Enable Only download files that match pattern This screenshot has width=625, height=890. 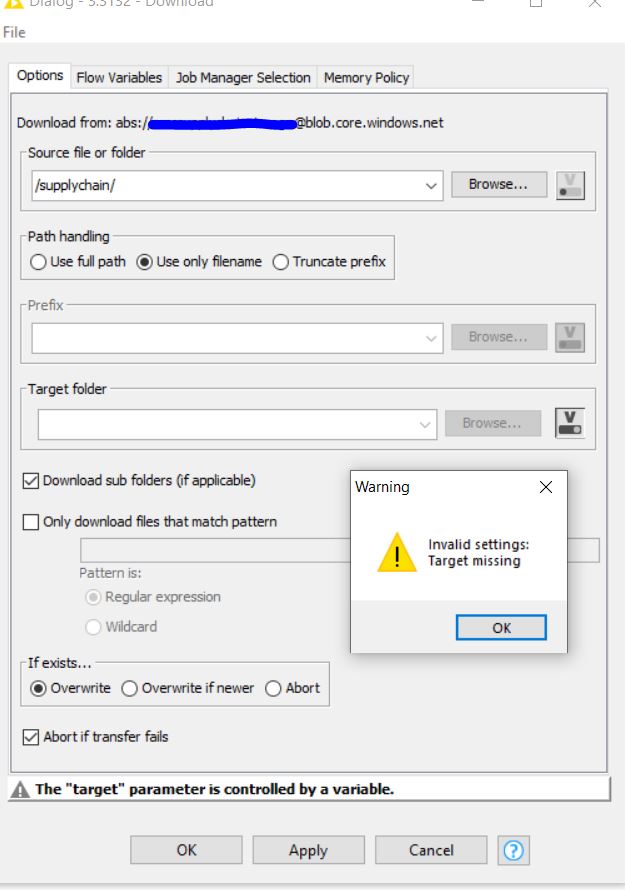(x=31, y=522)
